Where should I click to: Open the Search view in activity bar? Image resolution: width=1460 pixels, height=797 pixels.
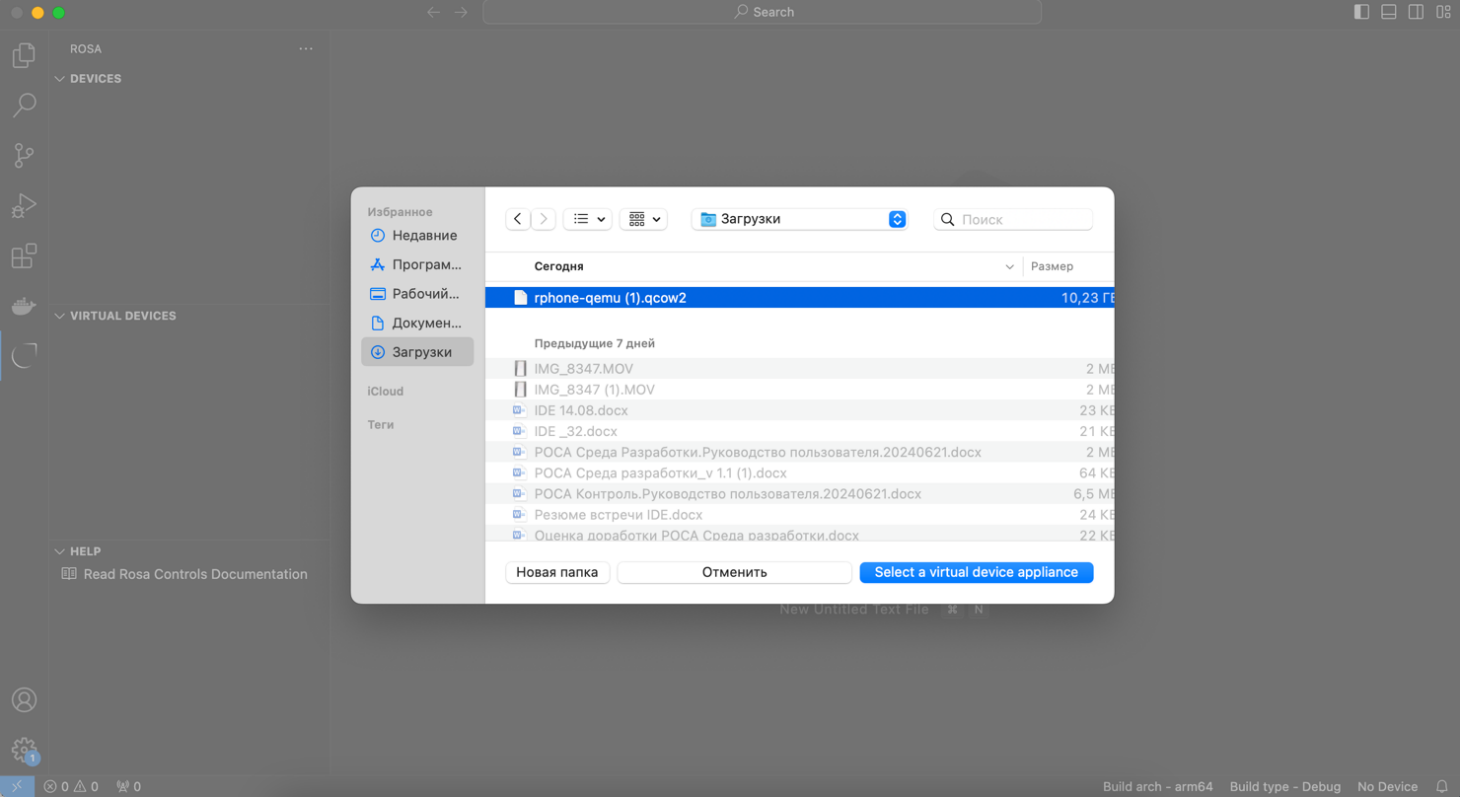[x=24, y=105]
